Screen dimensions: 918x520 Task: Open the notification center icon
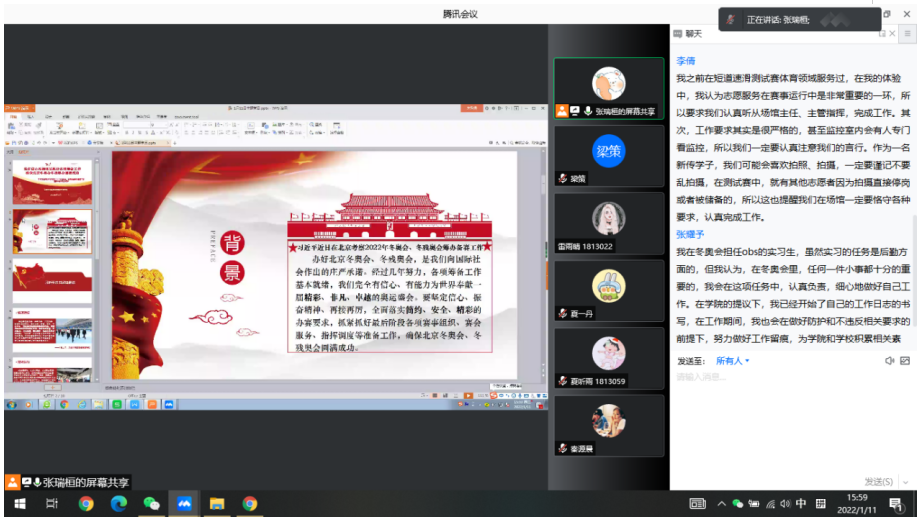tap(896, 504)
